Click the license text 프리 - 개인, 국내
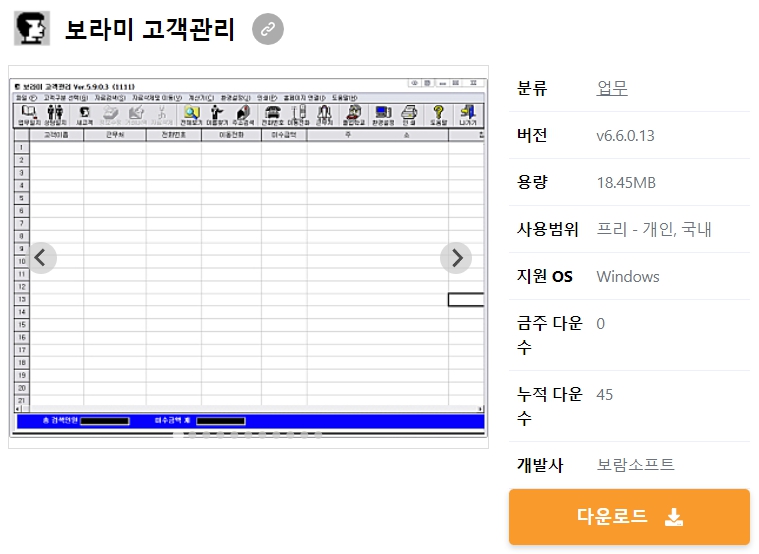Image resolution: width=759 pixels, height=554 pixels. pyautogui.click(x=654, y=229)
